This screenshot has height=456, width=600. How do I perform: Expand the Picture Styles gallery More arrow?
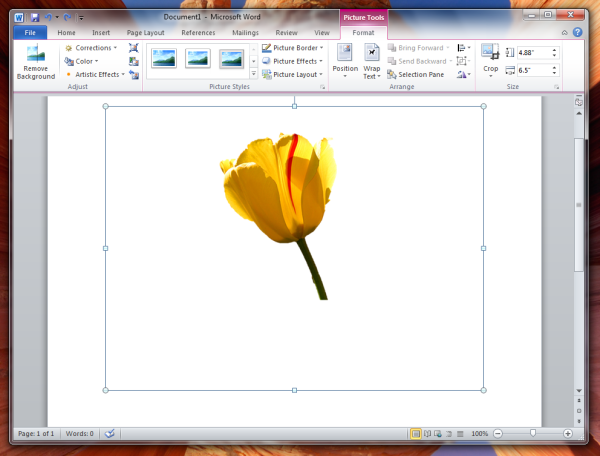(253, 73)
